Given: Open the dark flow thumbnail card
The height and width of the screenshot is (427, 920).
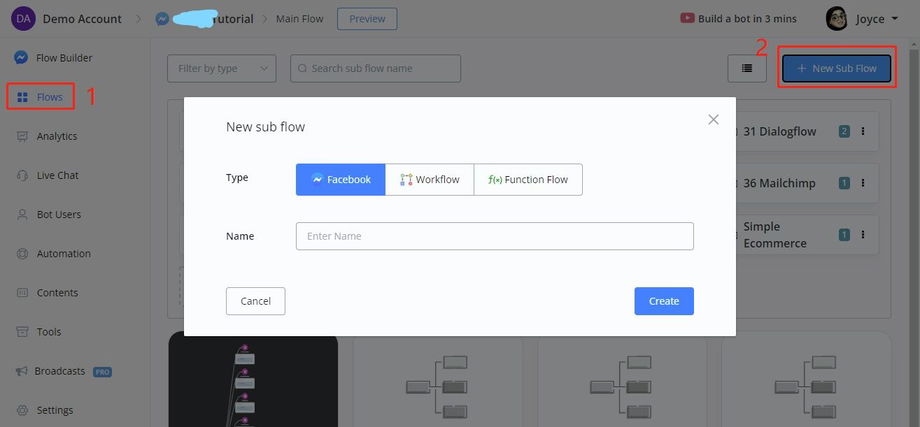Looking at the screenshot, I should (253, 379).
